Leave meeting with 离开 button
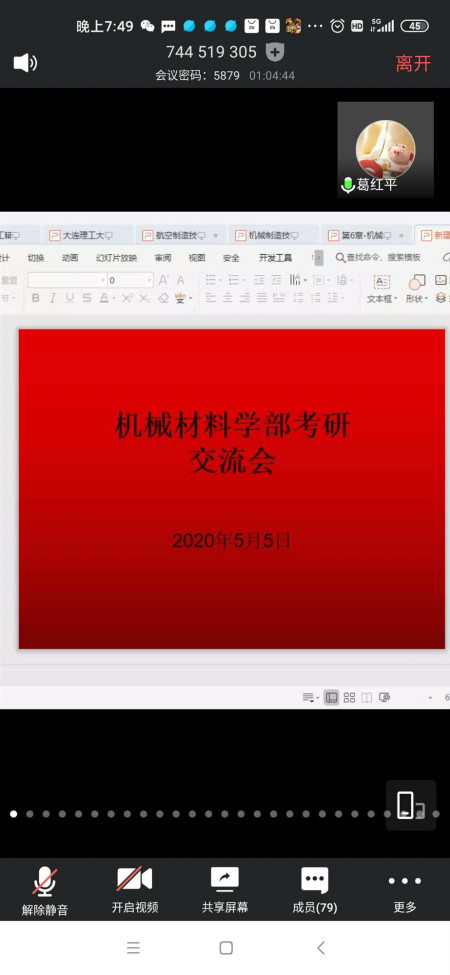Image resolution: width=450 pixels, height=975 pixels. point(413,63)
